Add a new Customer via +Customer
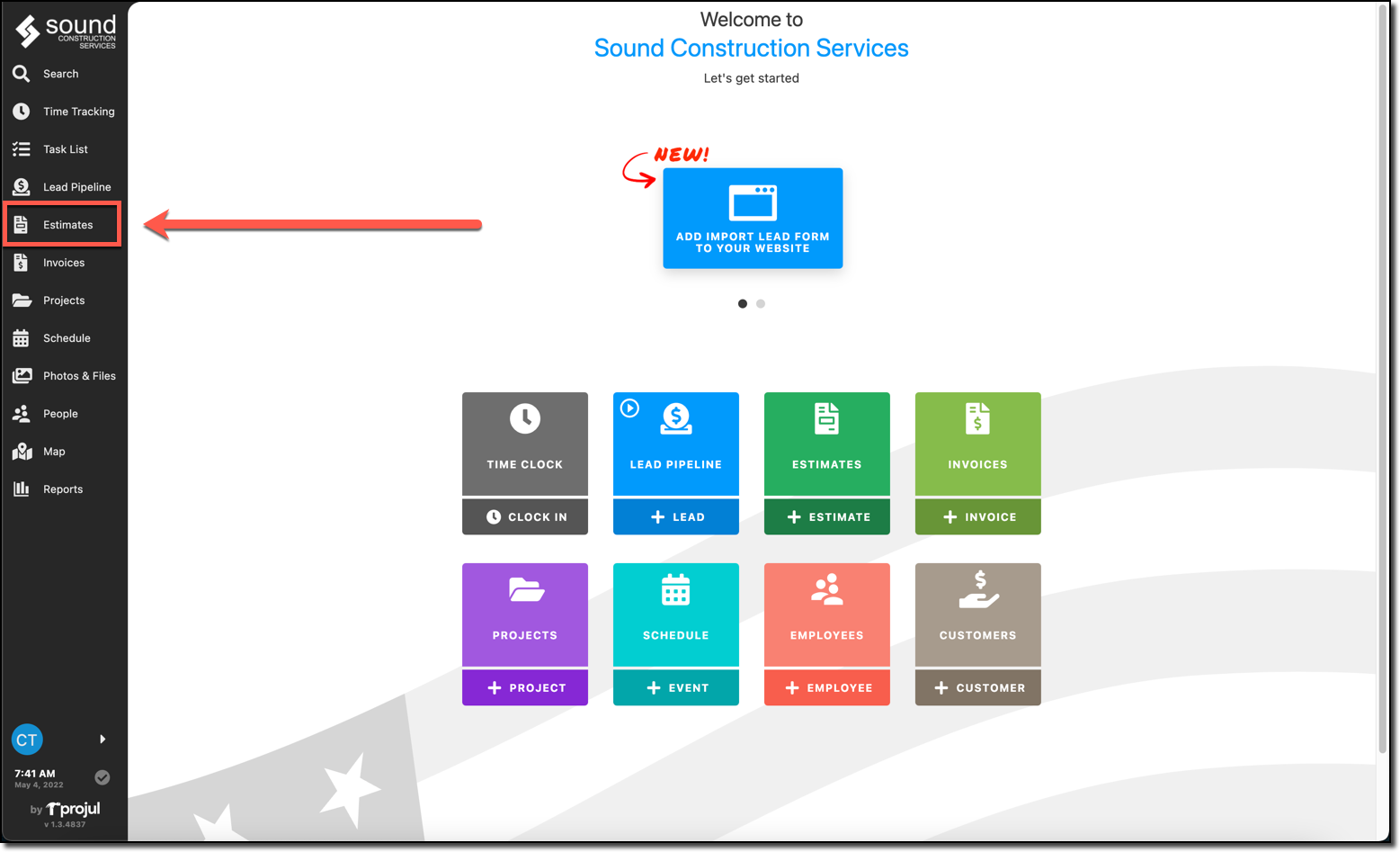 coord(977,687)
